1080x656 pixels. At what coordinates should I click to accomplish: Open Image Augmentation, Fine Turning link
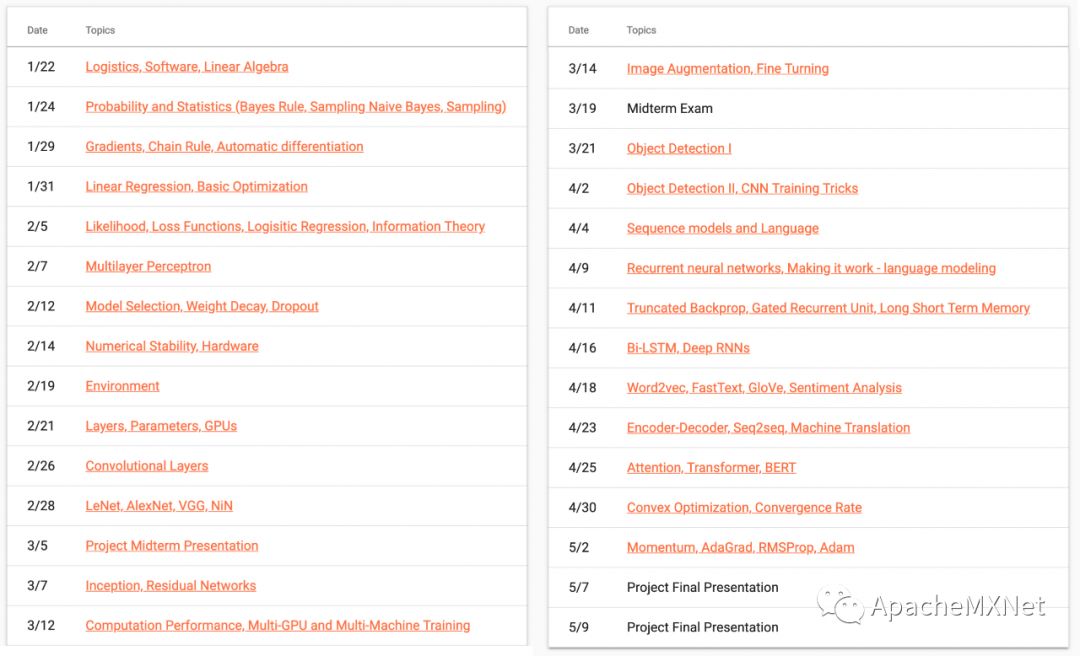(728, 69)
